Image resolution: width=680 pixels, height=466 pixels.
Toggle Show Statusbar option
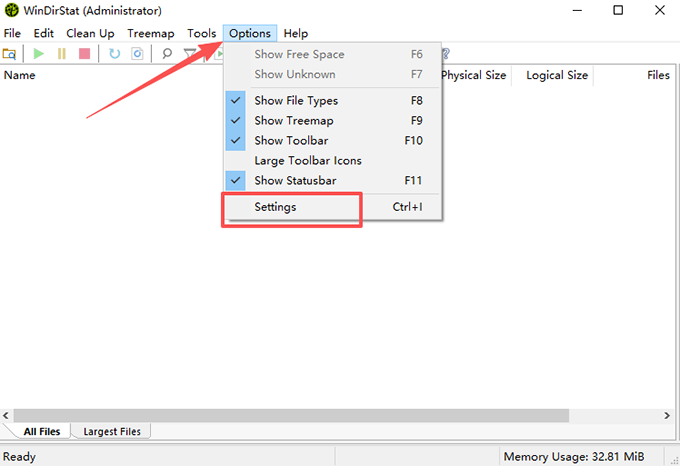333,180
